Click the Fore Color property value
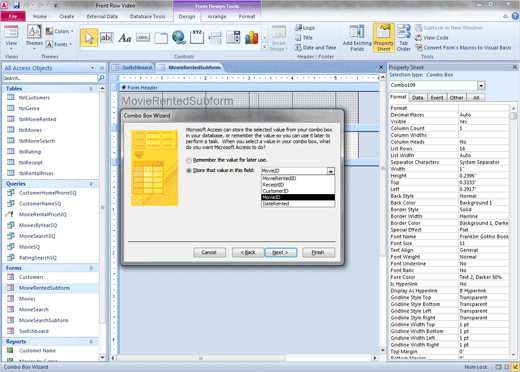Viewport: 520px width, 372px height. pyautogui.click(x=484, y=277)
